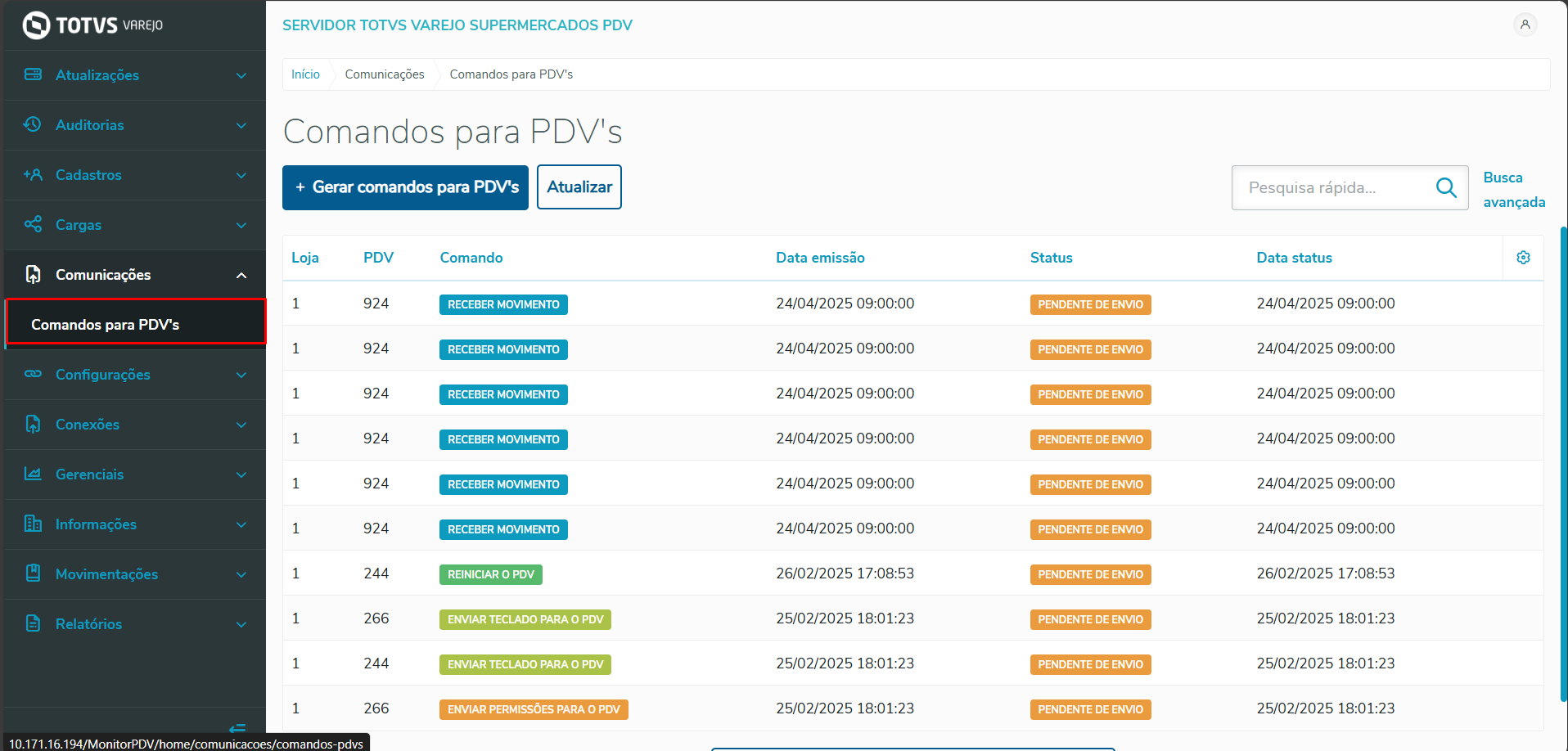The width and height of the screenshot is (1568, 751).
Task: Sort by PDV column header
Action: 378,258
